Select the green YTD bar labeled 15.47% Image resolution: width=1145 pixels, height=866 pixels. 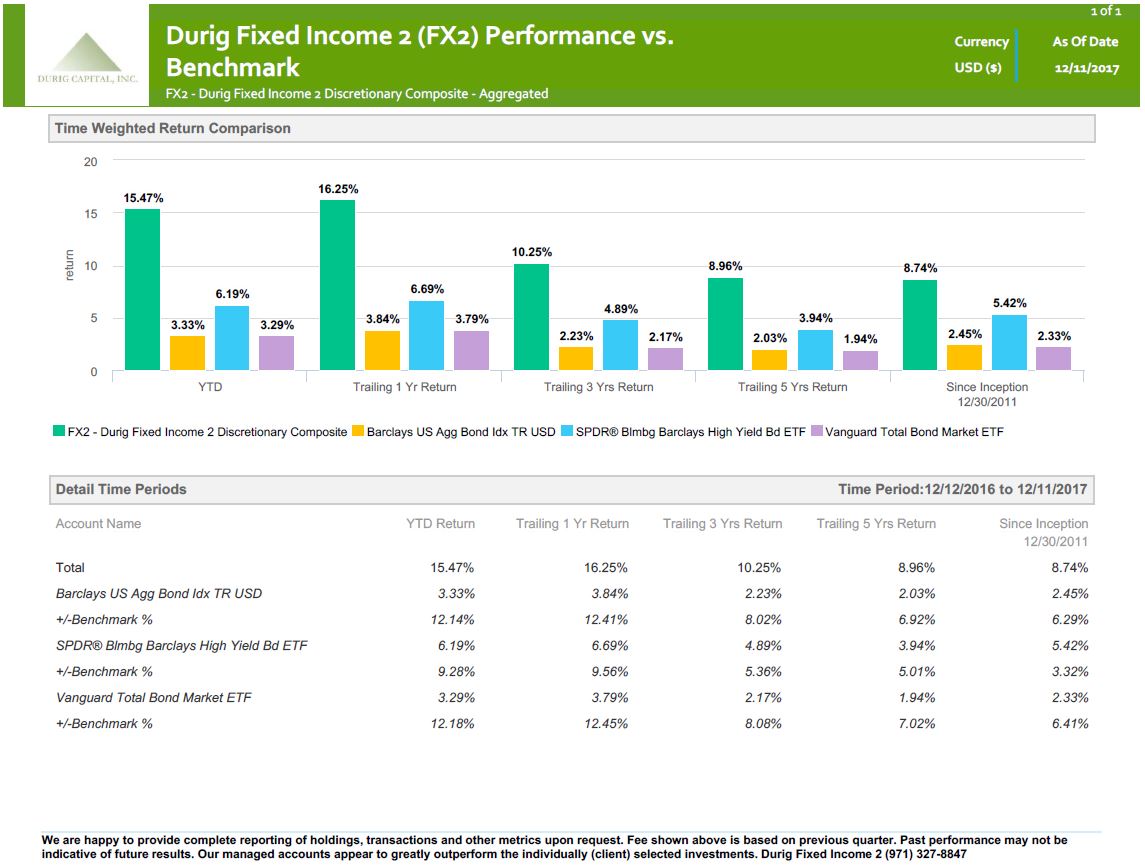tap(142, 289)
